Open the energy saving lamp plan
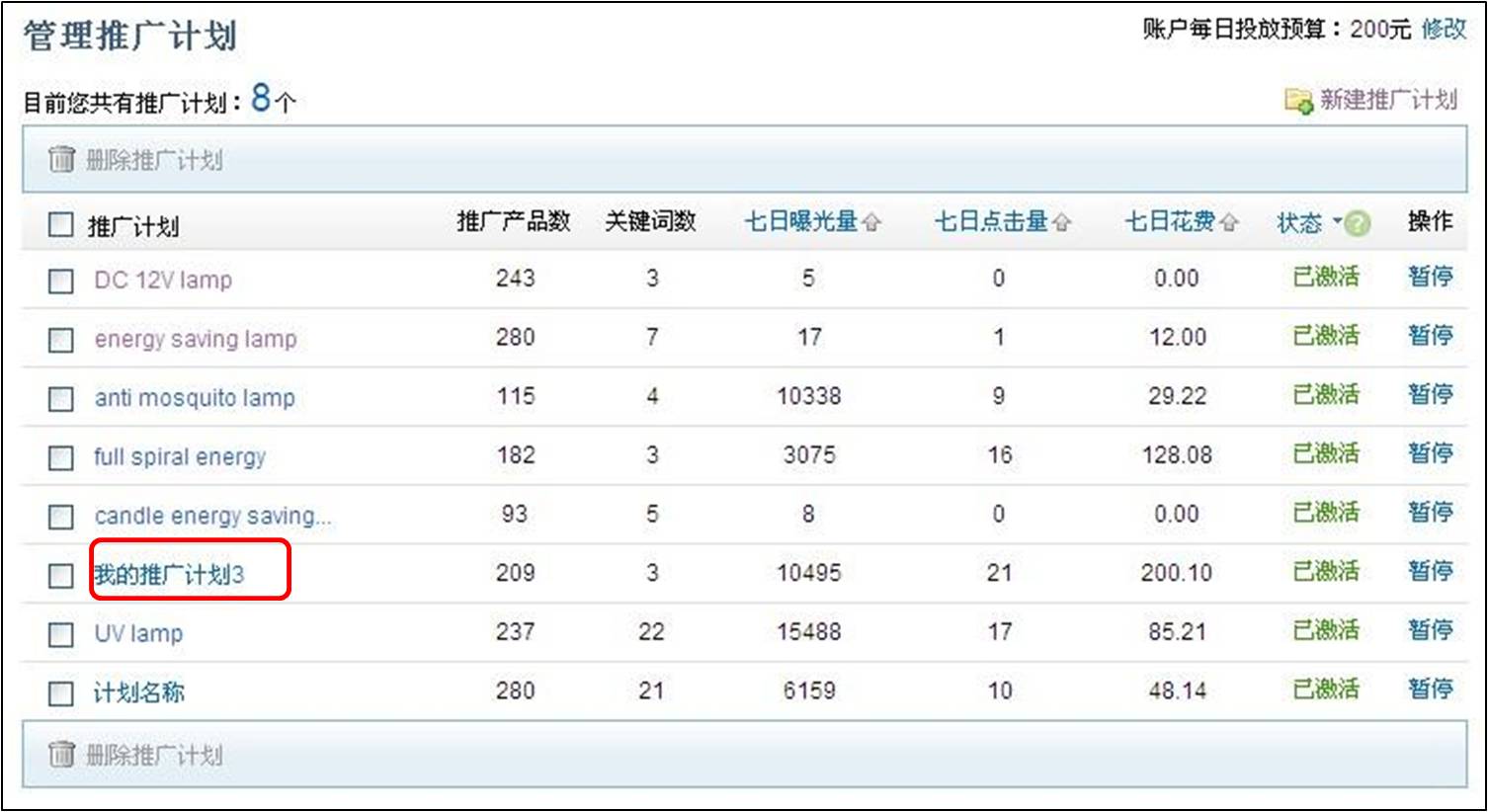Image resolution: width=1488 pixels, height=812 pixels. pyautogui.click(x=196, y=339)
